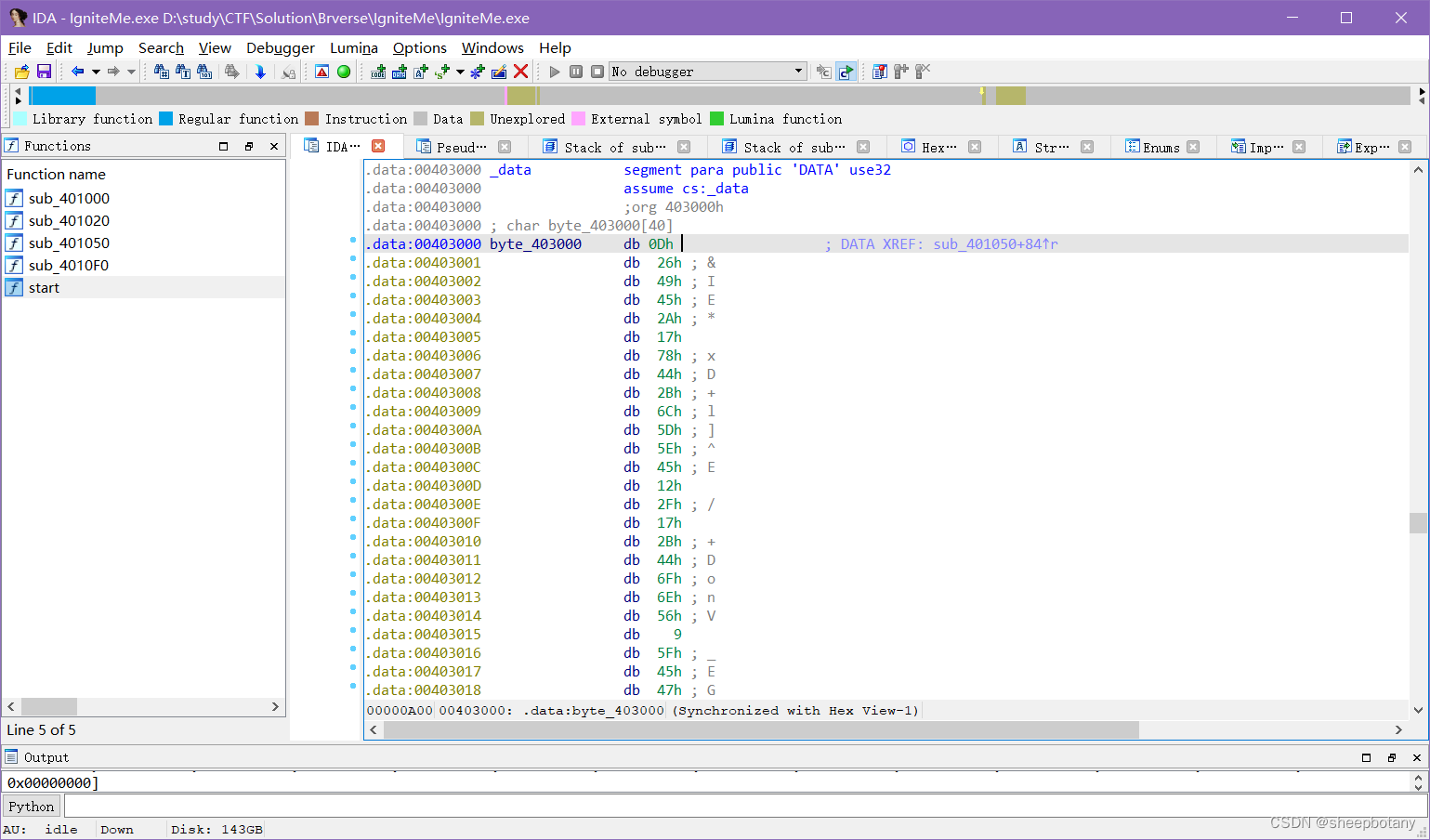
Task: Open the Search menu
Action: point(161,48)
